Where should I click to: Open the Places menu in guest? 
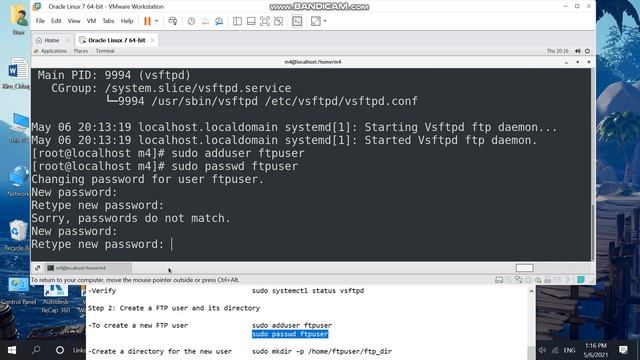point(81,51)
